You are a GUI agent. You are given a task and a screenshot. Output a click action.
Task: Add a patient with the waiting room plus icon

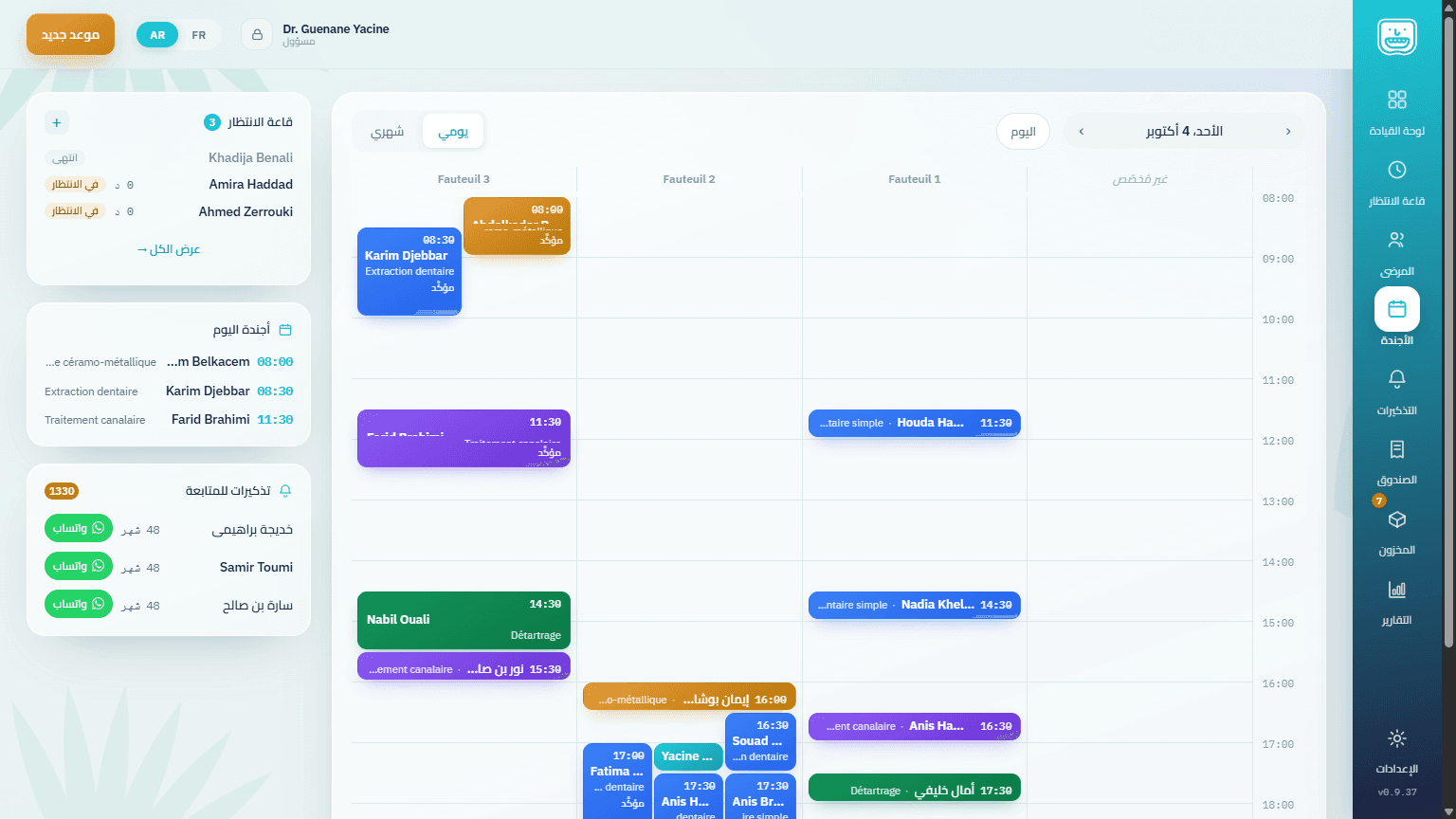coord(57,122)
